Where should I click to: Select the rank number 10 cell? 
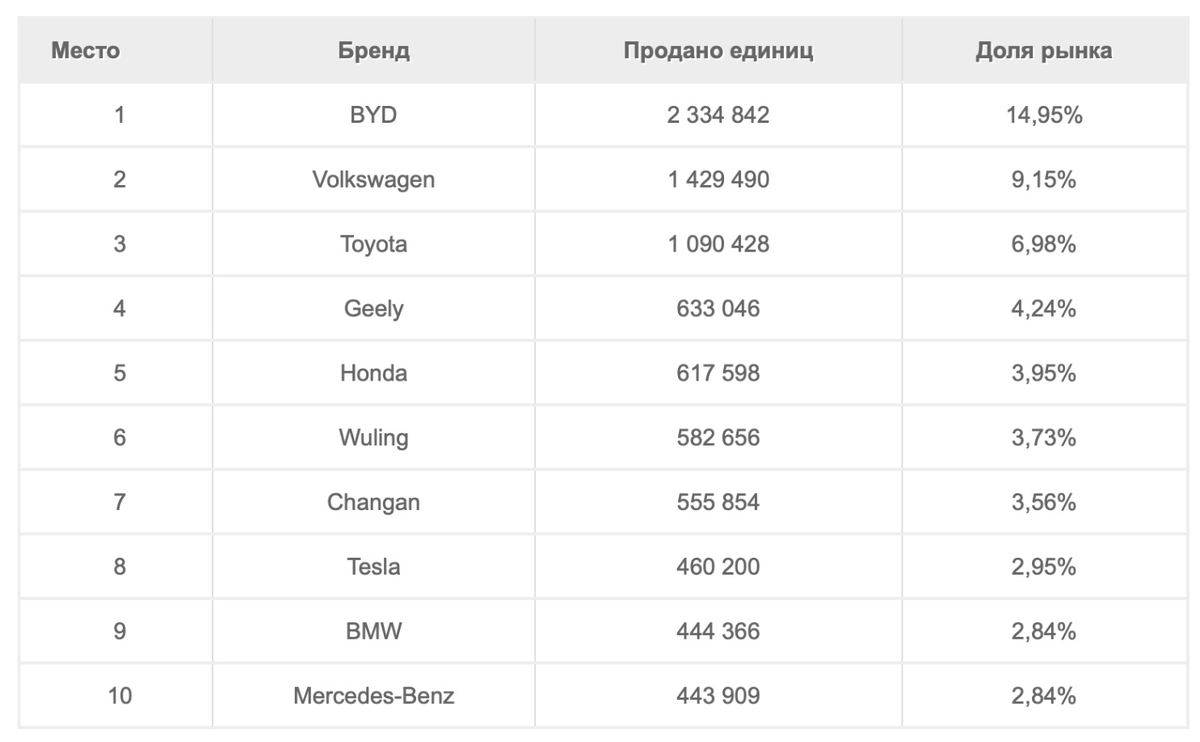point(119,696)
